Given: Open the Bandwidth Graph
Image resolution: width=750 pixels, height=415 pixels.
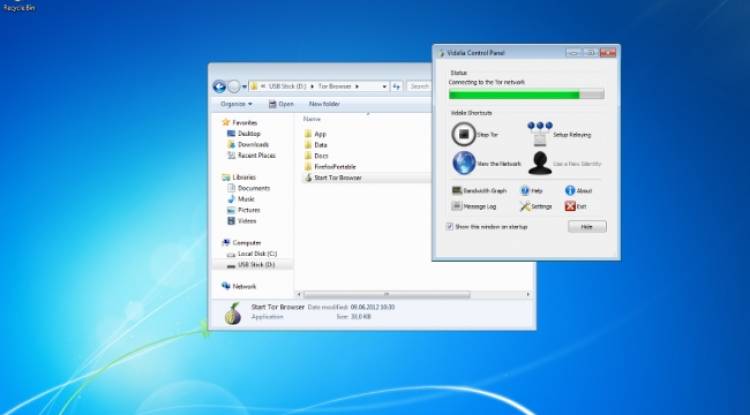Looking at the screenshot, I should click(479, 190).
